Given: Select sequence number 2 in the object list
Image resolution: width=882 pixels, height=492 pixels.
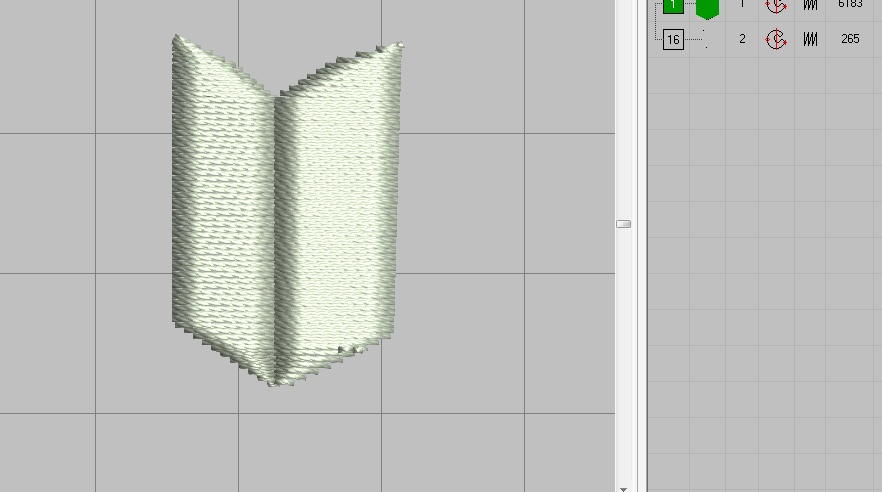Looking at the screenshot, I should tap(742, 39).
